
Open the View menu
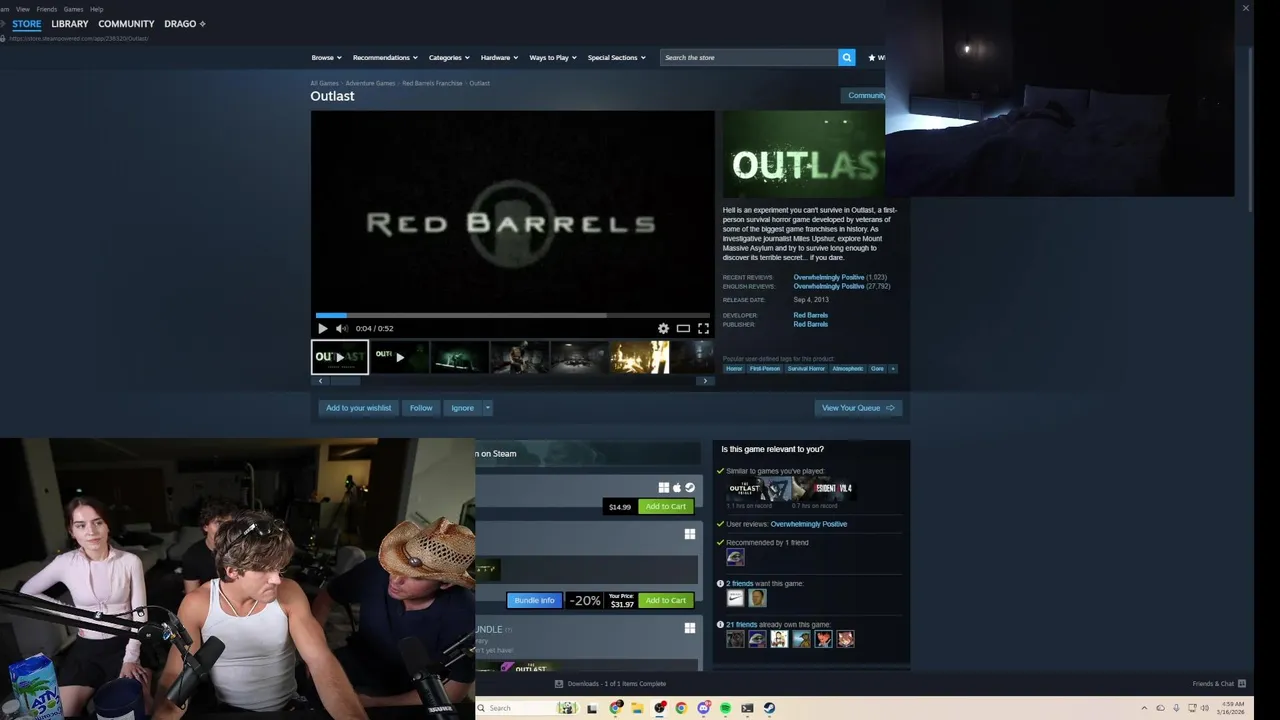coord(23,9)
